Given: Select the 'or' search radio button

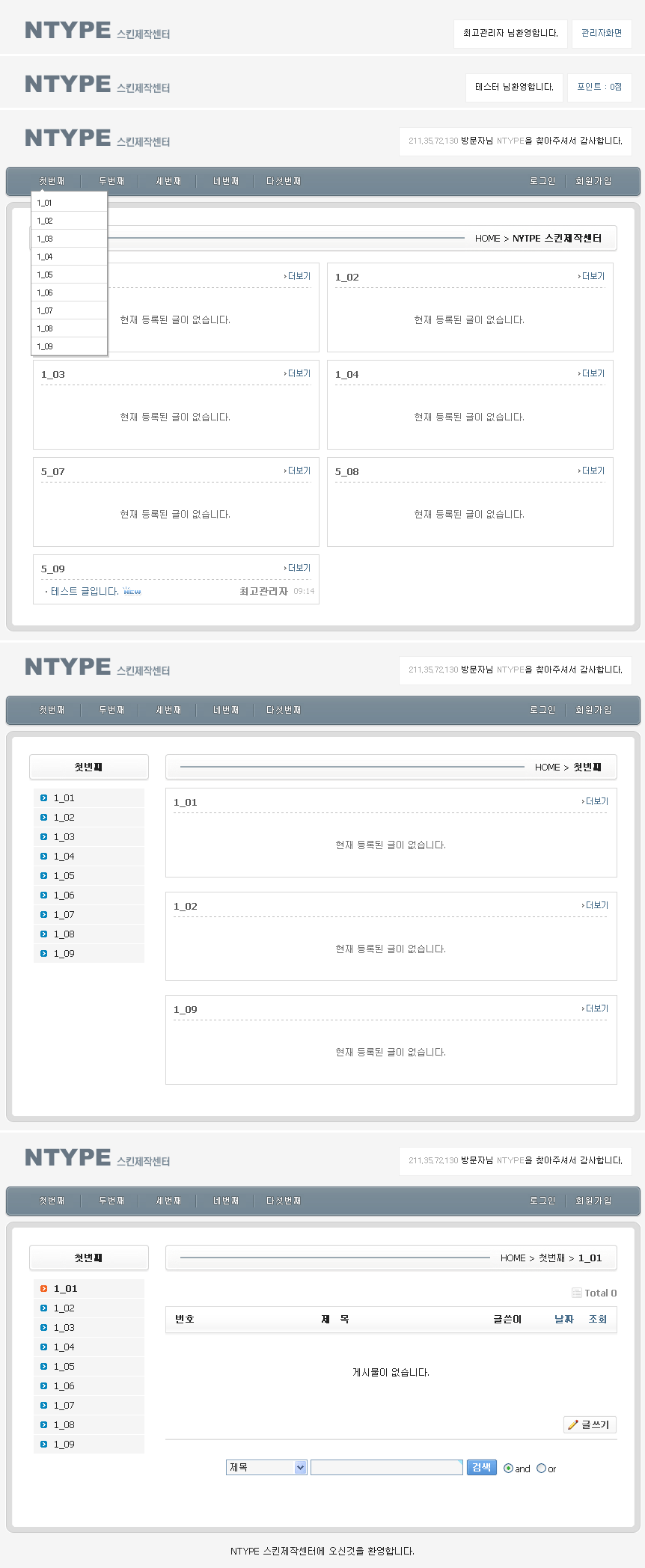Looking at the screenshot, I should tap(541, 1469).
